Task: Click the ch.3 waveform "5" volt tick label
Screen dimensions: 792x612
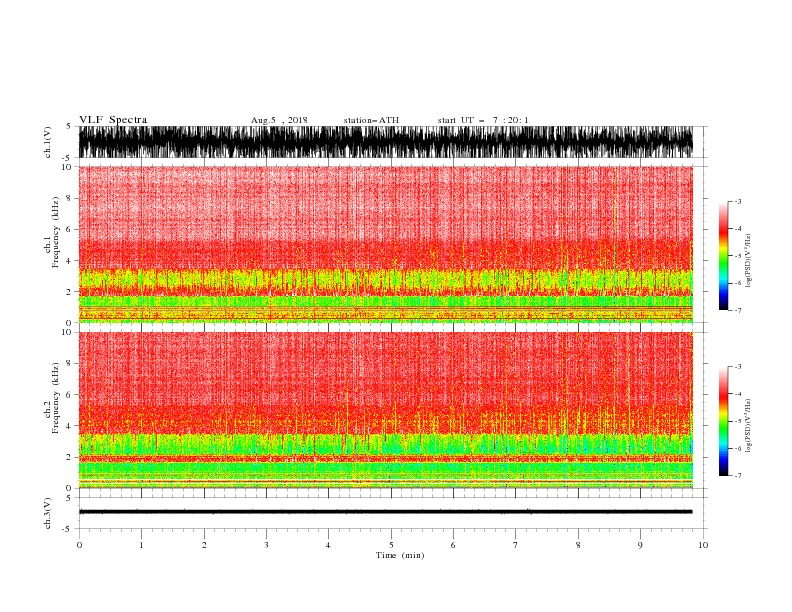Action: tap(69, 498)
